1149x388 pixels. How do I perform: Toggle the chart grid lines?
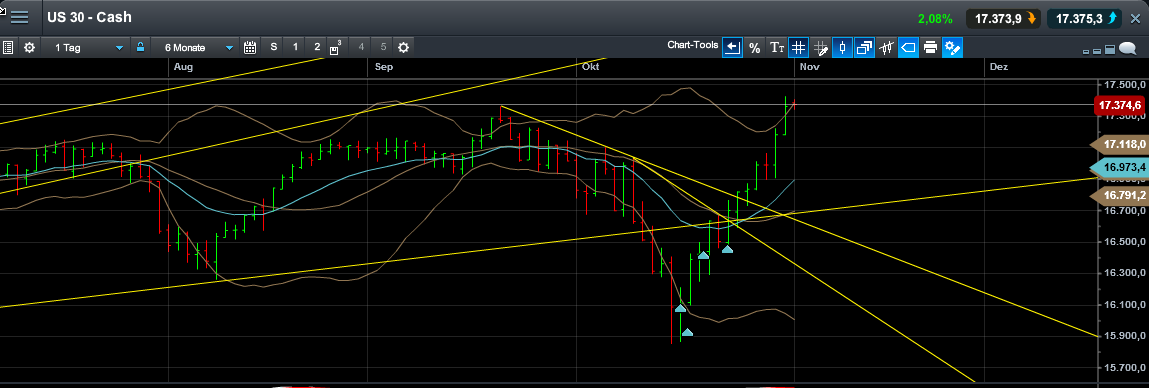(799, 48)
